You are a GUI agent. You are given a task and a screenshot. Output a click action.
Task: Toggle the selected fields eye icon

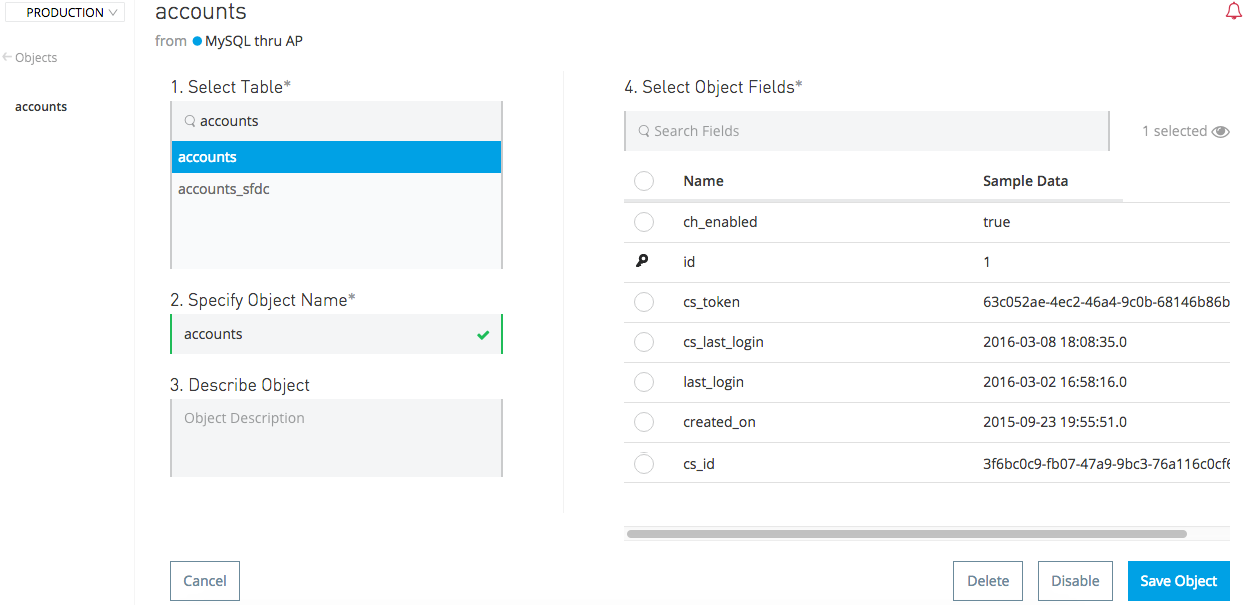(1220, 132)
